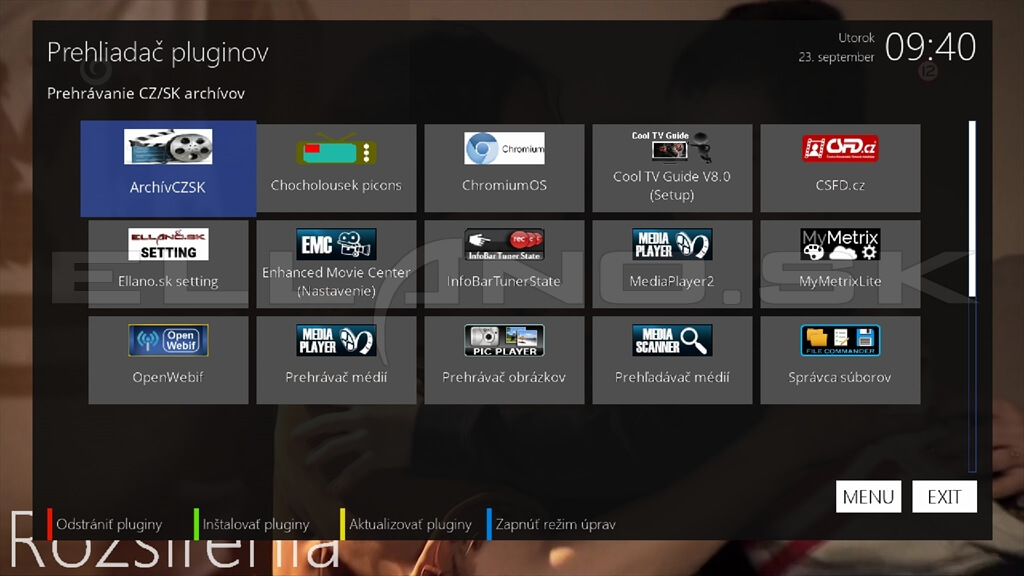Click the 'InfoBarTunerState' label
The image size is (1024, 576).
pyautogui.click(x=504, y=281)
